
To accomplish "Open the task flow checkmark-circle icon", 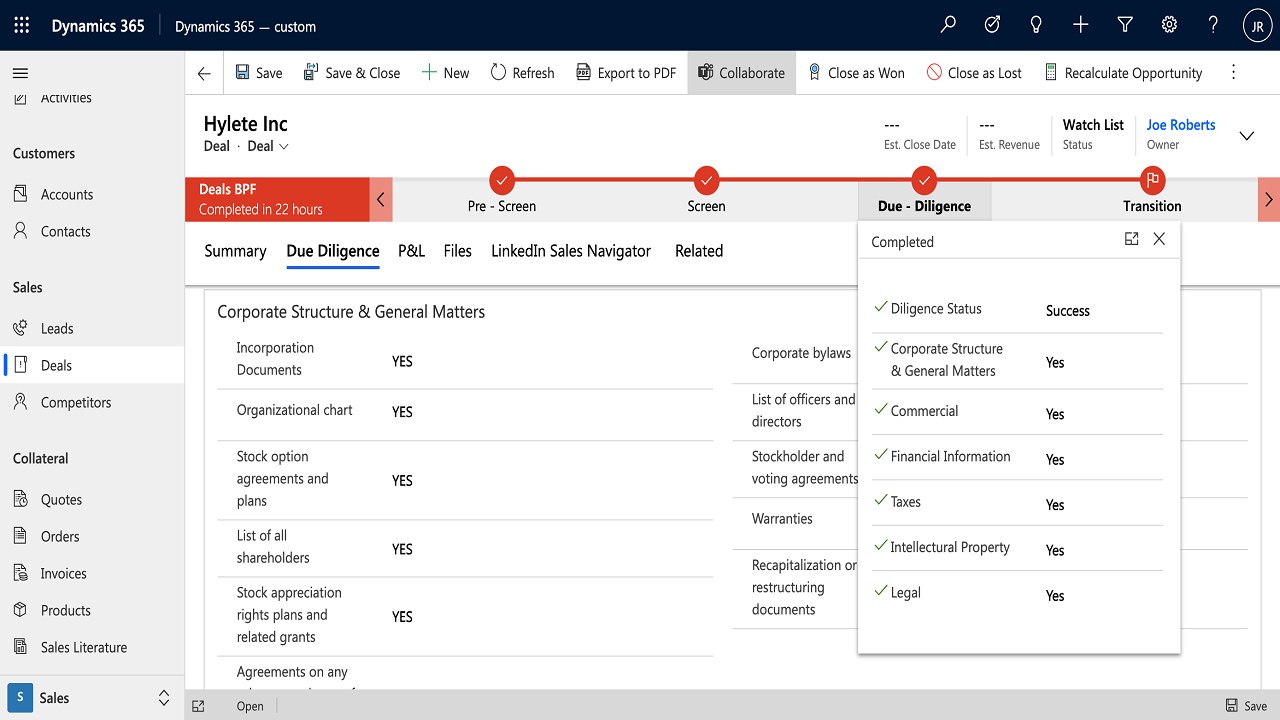I will (992, 26).
